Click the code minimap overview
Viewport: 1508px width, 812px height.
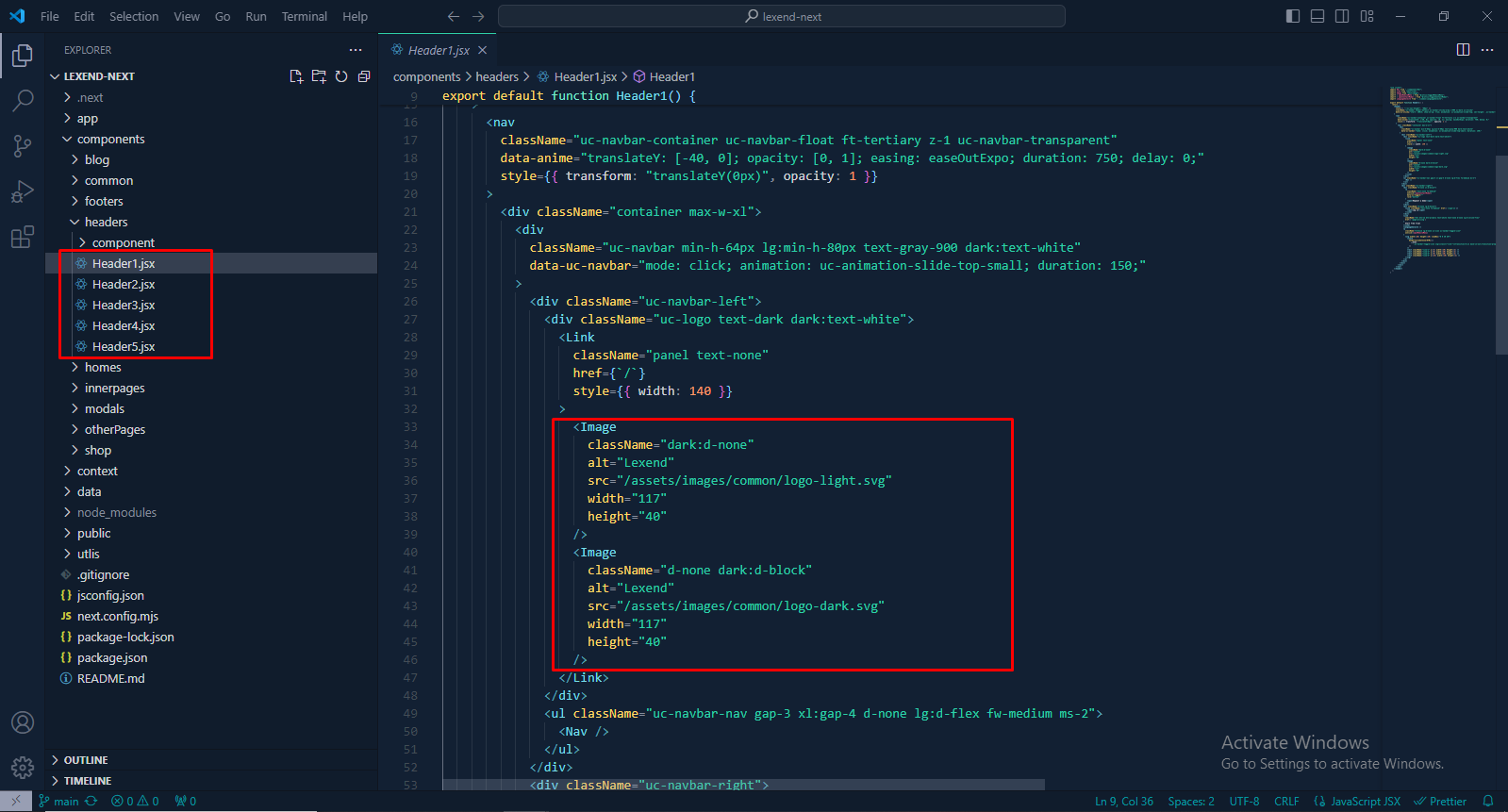(1441, 179)
